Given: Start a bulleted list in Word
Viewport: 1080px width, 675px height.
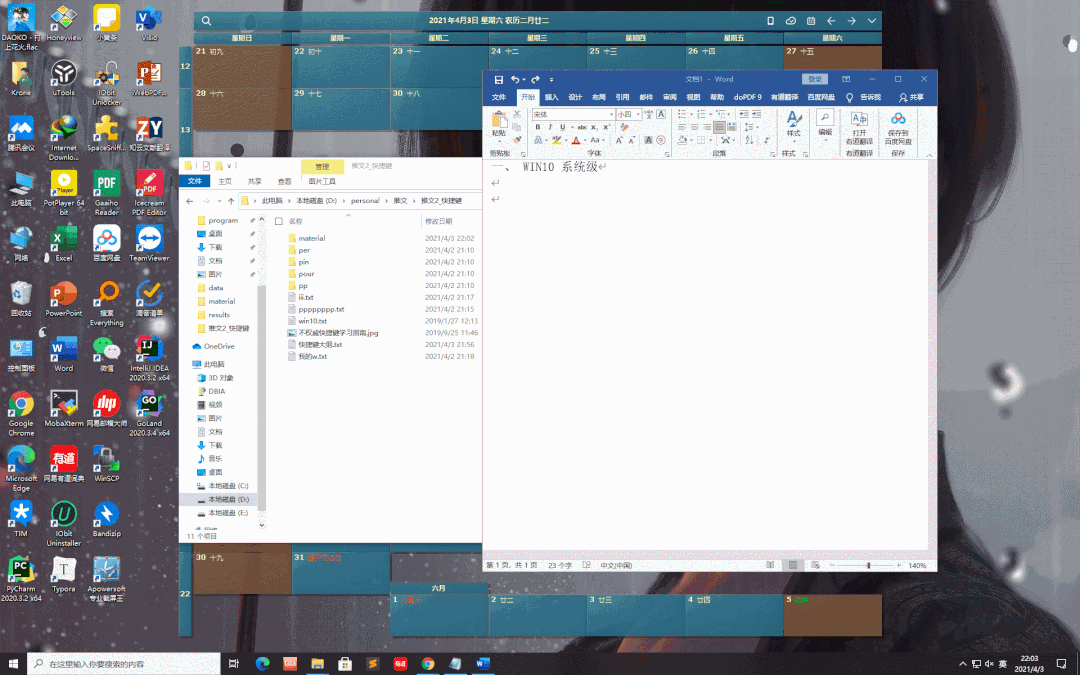Looking at the screenshot, I should point(683,114).
